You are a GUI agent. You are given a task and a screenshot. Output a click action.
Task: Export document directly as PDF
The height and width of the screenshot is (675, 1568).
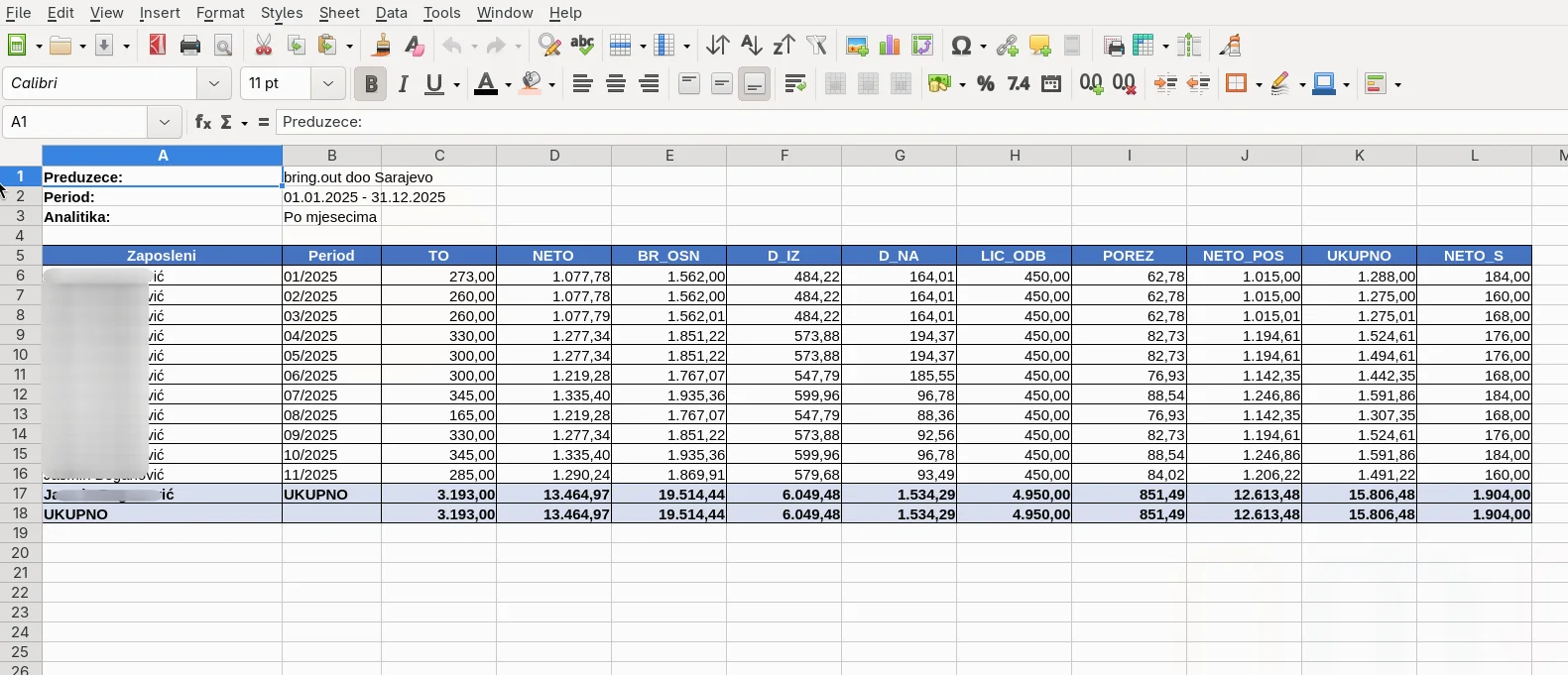[158, 46]
